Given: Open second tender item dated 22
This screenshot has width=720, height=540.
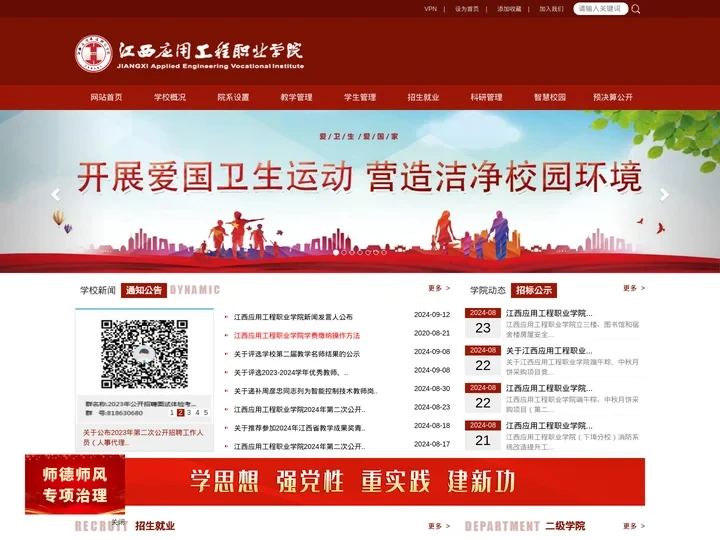Looking at the screenshot, I should [x=555, y=399].
